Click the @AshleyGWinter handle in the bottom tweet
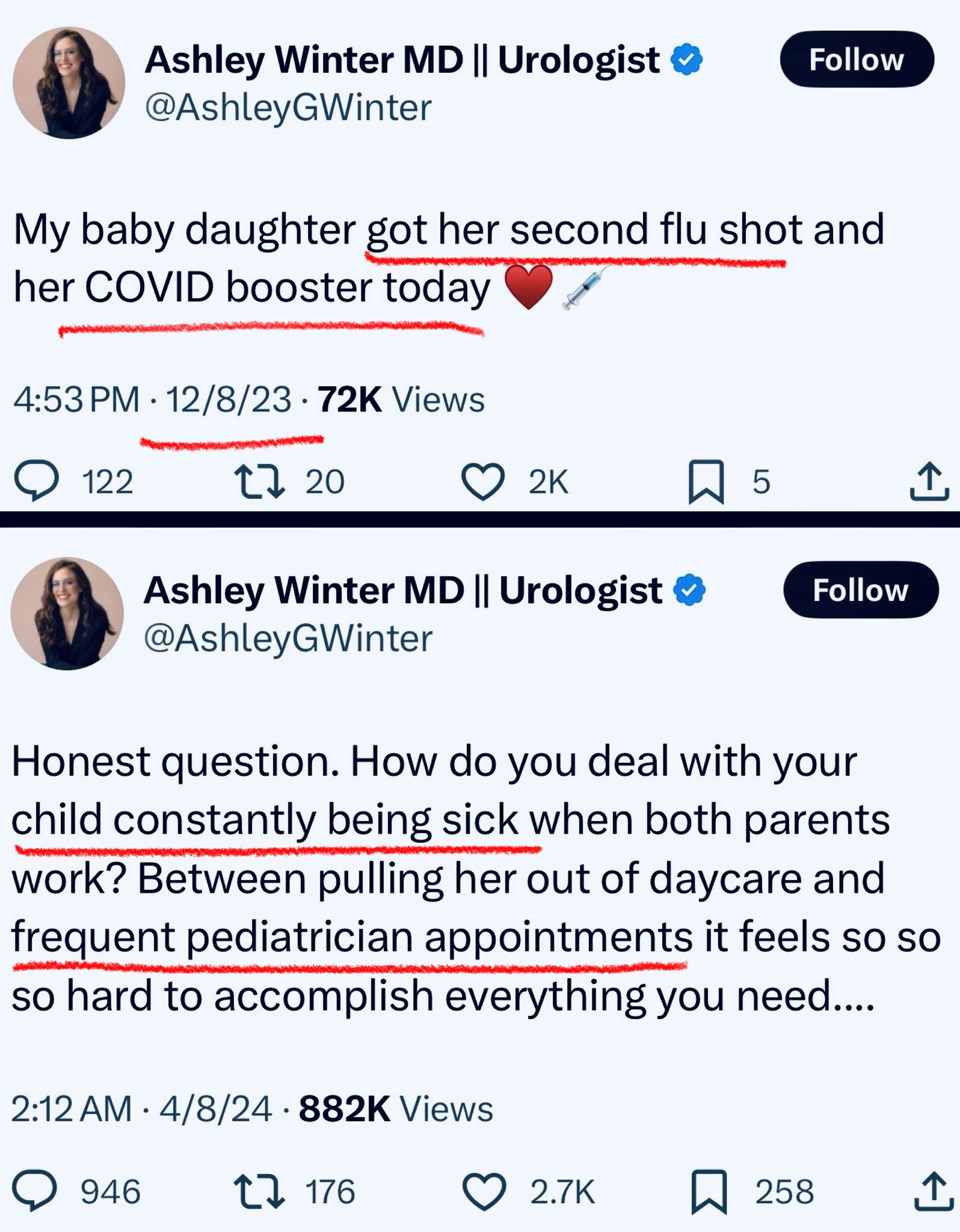 [x=288, y=638]
